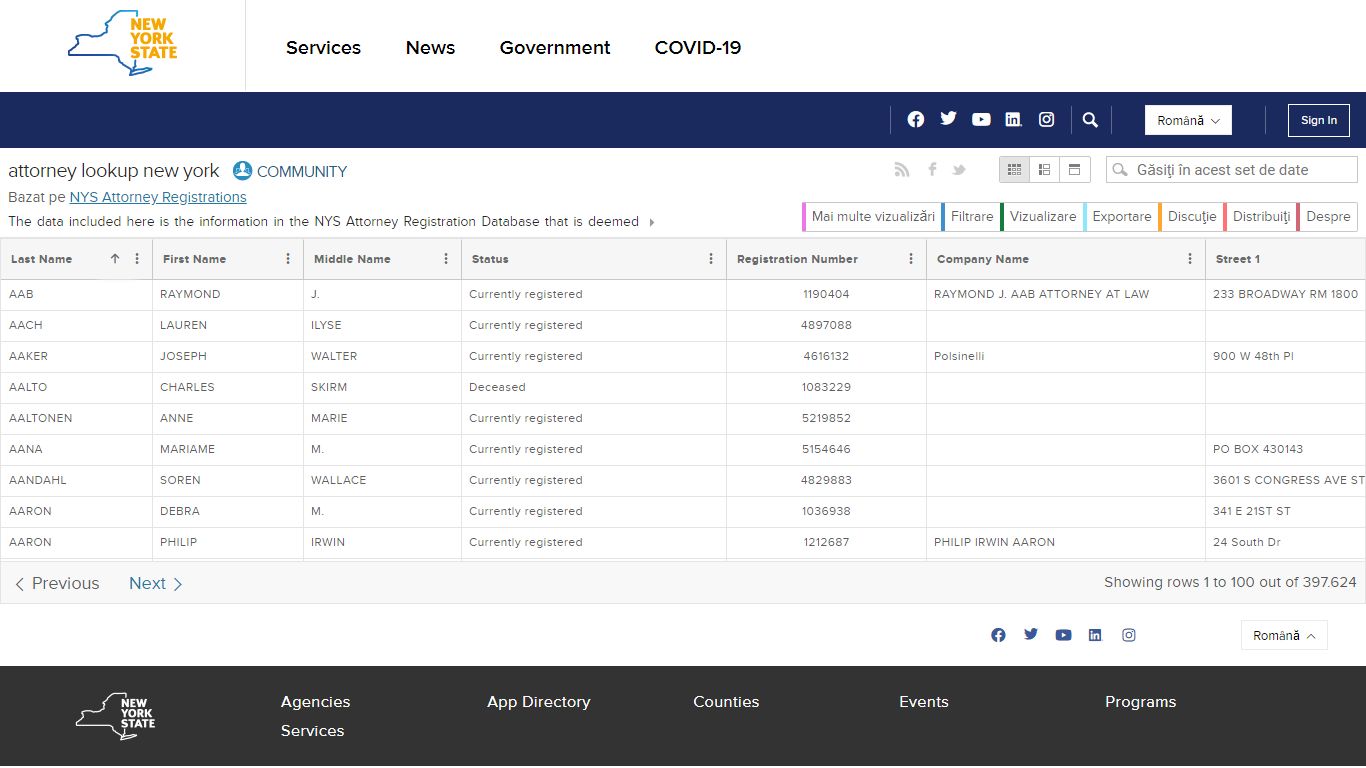Image resolution: width=1366 pixels, height=768 pixels.
Task: Open the footer Română language selector
Action: (x=1284, y=635)
